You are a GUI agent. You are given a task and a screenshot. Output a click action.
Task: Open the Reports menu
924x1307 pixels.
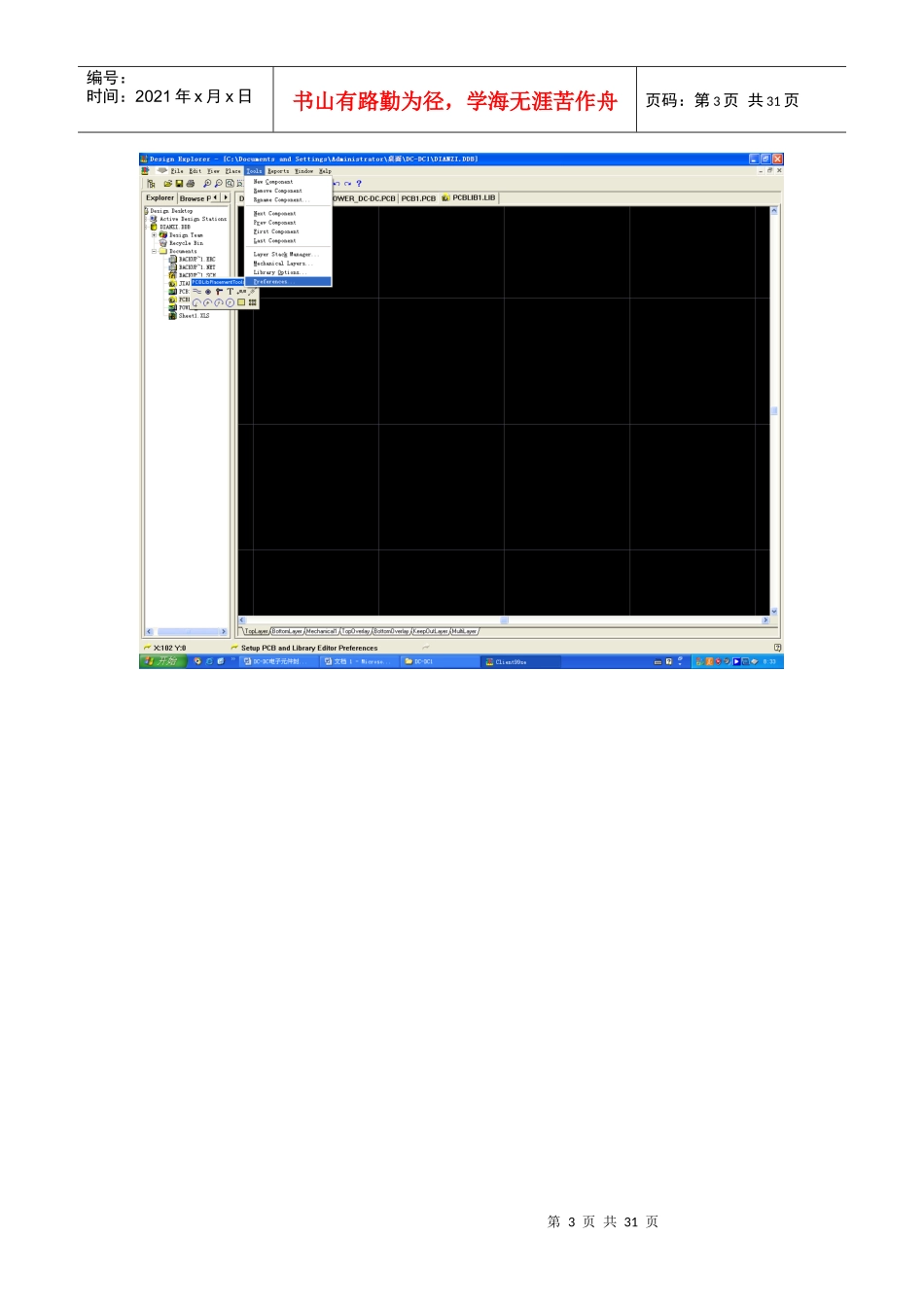click(x=278, y=171)
